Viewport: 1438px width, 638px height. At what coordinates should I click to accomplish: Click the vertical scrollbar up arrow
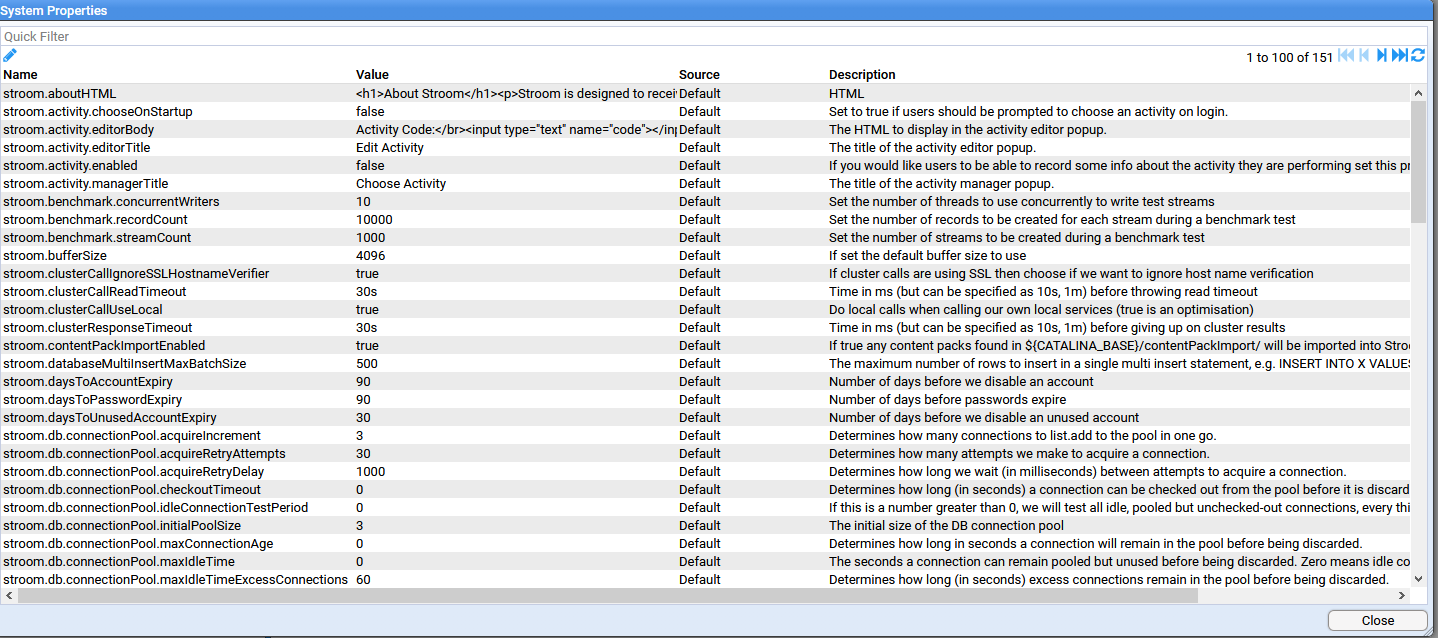point(1418,93)
